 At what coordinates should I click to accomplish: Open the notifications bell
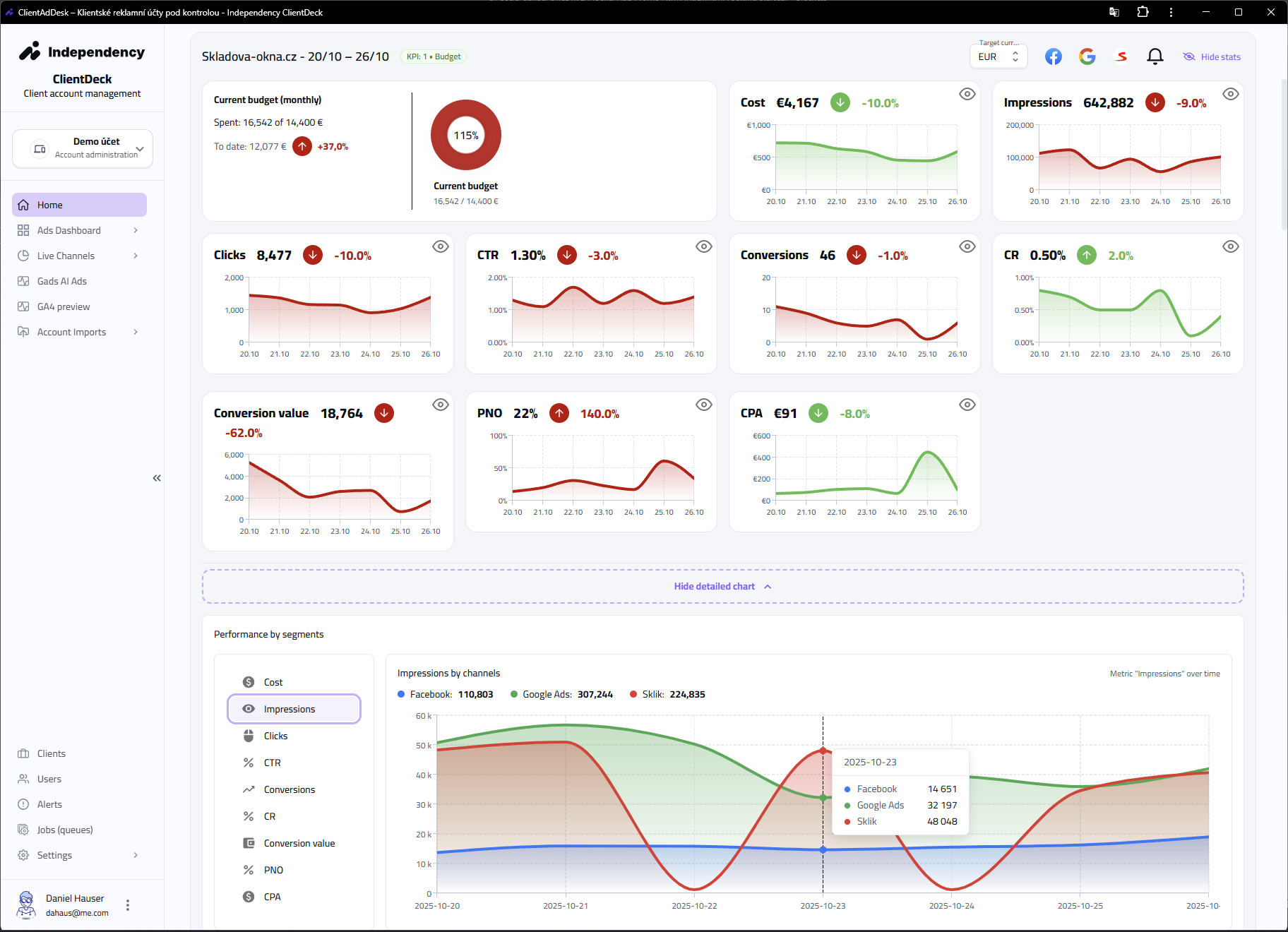1155,56
